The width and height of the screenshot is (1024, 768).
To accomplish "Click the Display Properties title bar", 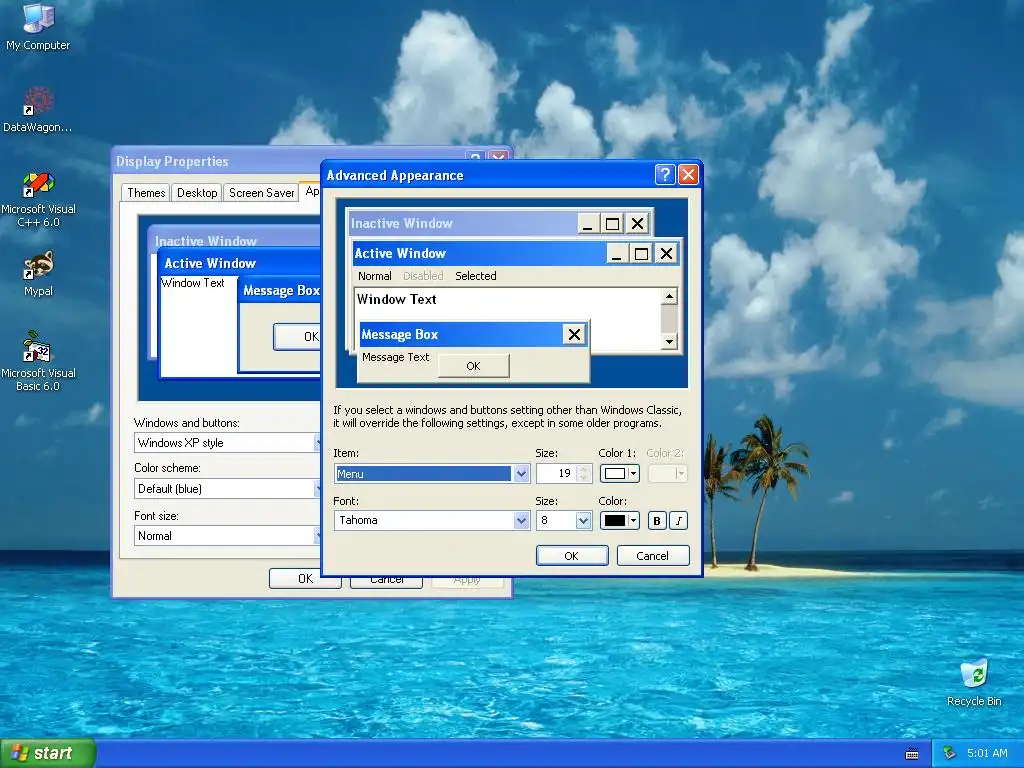I will click(287, 161).
